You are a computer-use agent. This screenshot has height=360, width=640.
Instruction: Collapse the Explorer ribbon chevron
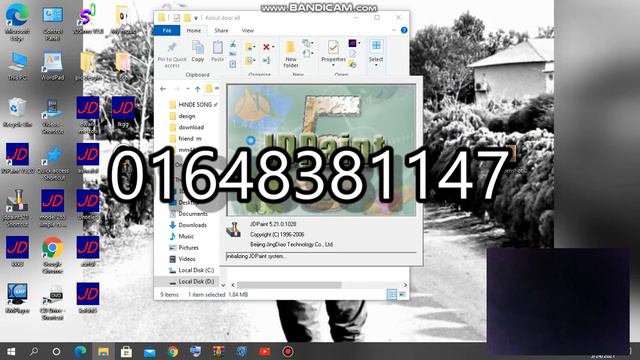click(x=394, y=30)
